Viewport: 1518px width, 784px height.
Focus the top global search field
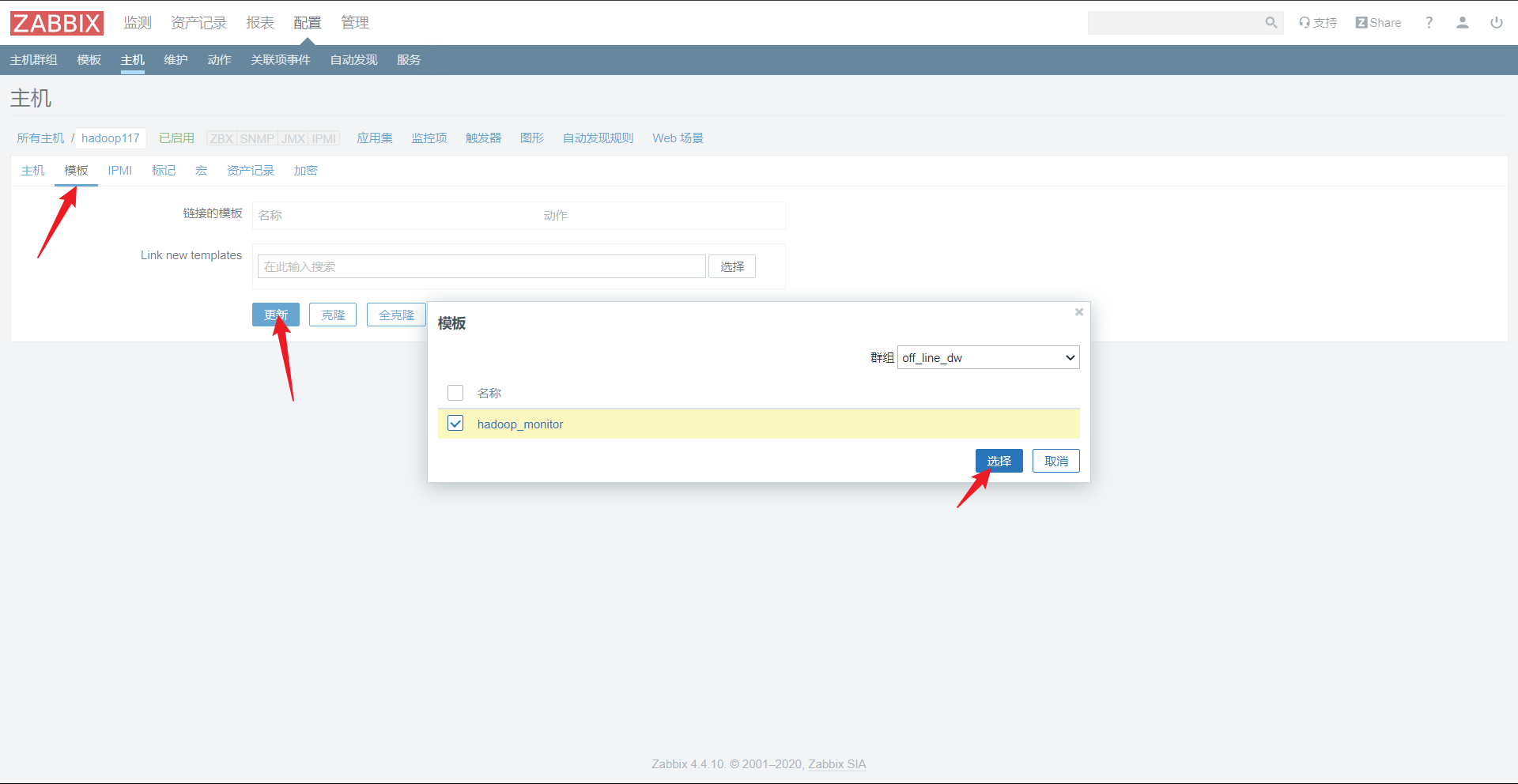coord(1175,23)
